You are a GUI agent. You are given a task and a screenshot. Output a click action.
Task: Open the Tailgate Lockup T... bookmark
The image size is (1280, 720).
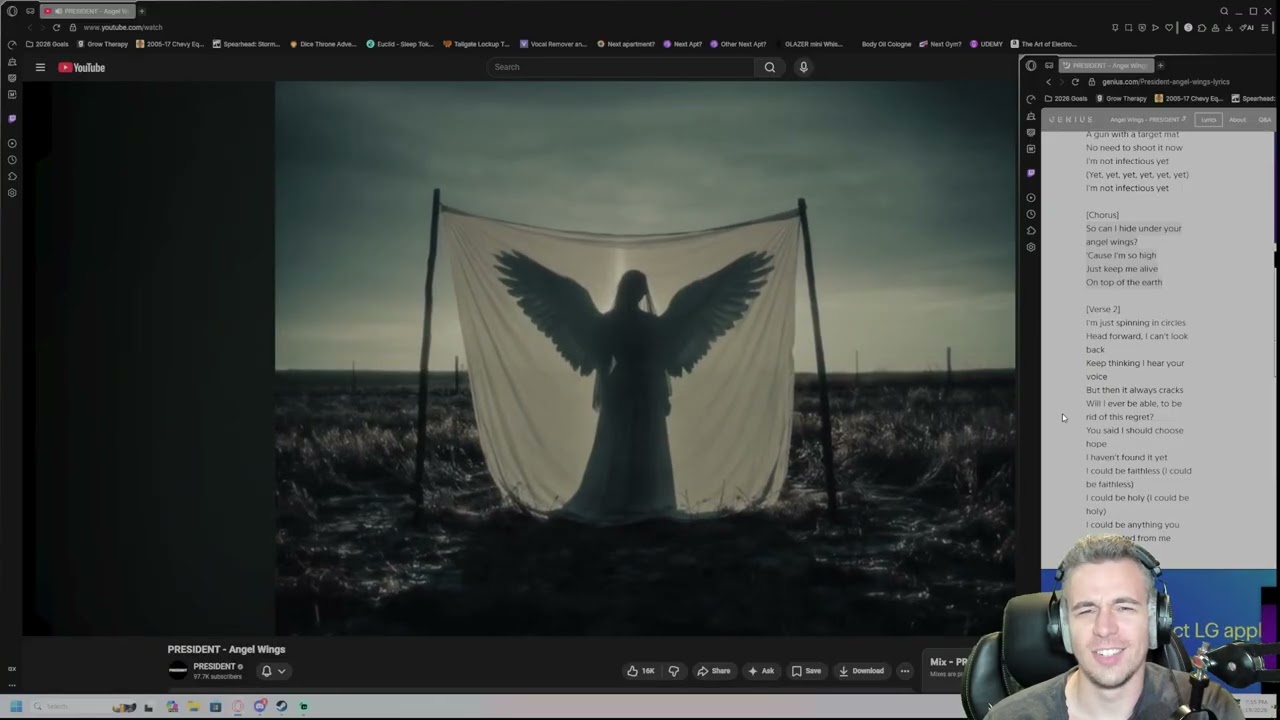click(476, 44)
